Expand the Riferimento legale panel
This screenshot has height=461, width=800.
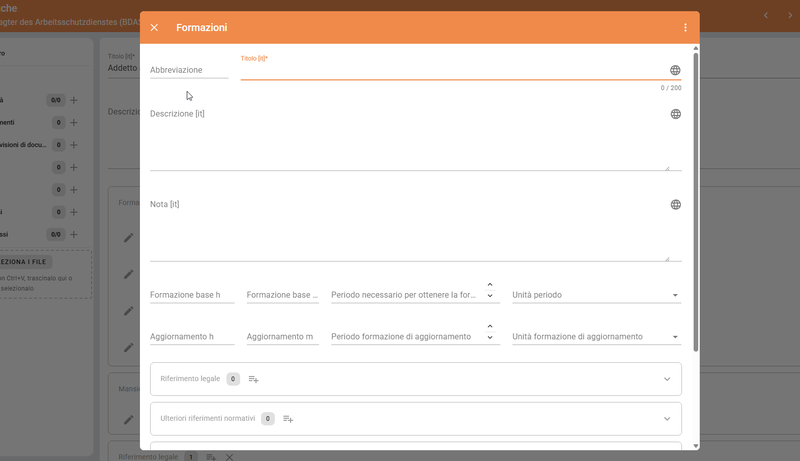click(667, 379)
